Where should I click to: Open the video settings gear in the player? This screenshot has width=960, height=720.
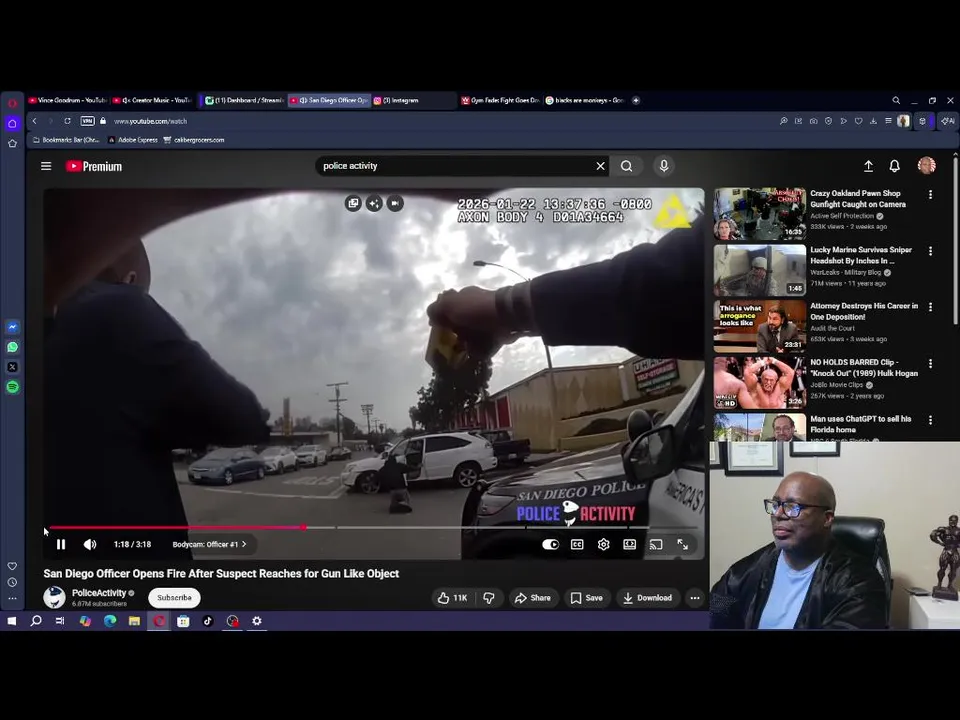coord(604,544)
